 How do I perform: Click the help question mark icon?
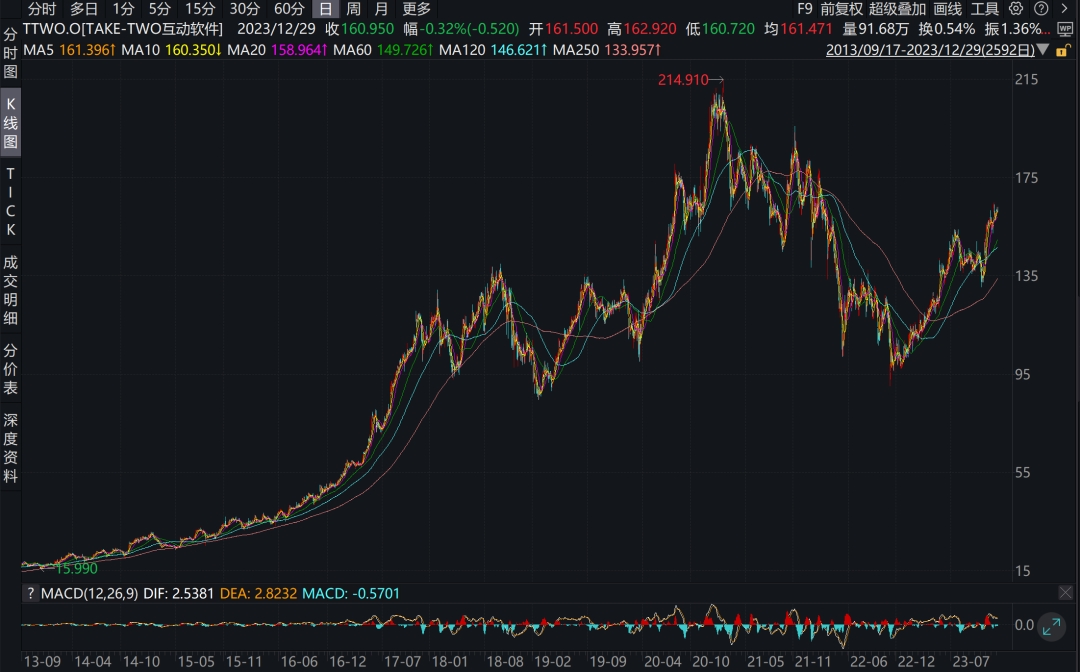(x=1041, y=9)
